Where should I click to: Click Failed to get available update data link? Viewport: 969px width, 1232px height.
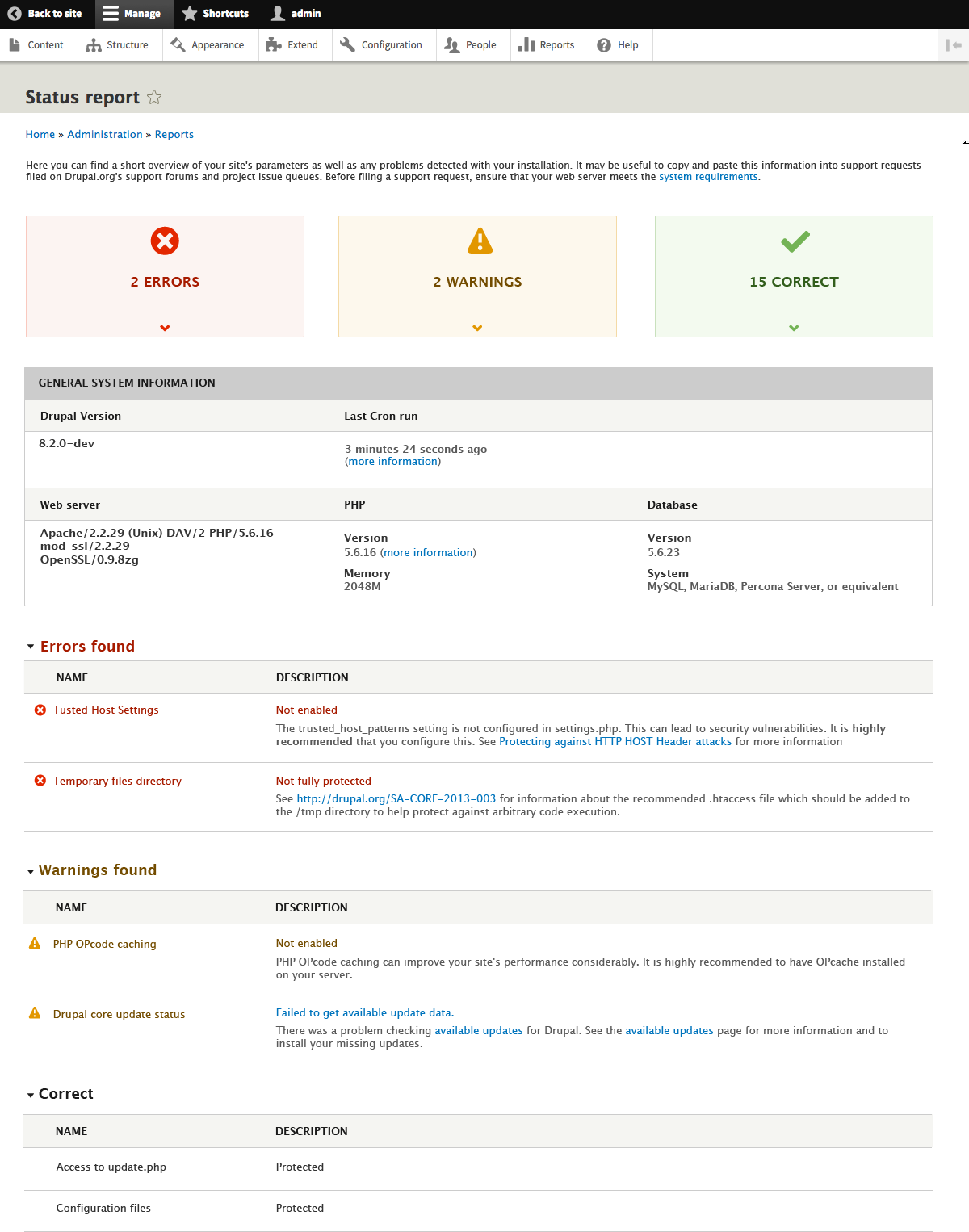[x=365, y=1013]
